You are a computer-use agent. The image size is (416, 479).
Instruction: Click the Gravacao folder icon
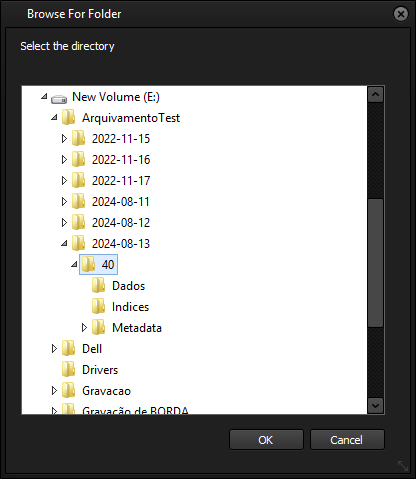click(69, 391)
